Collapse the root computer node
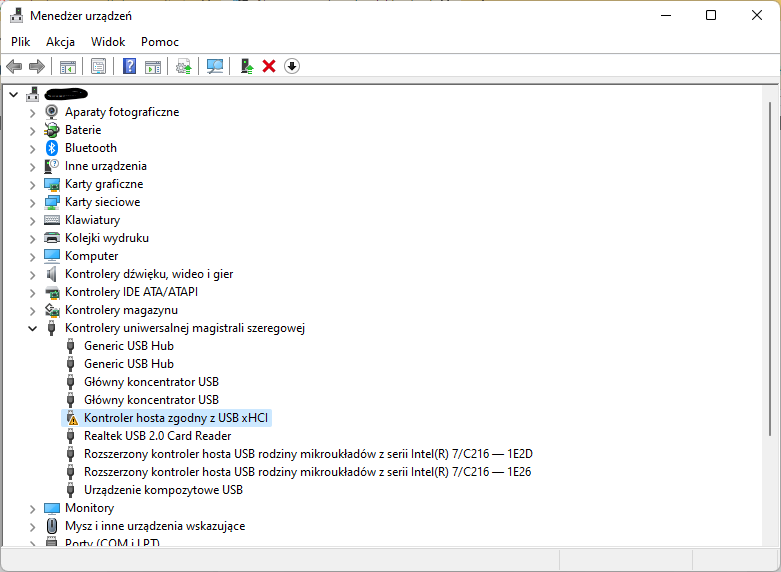The image size is (781, 572). 14,94
